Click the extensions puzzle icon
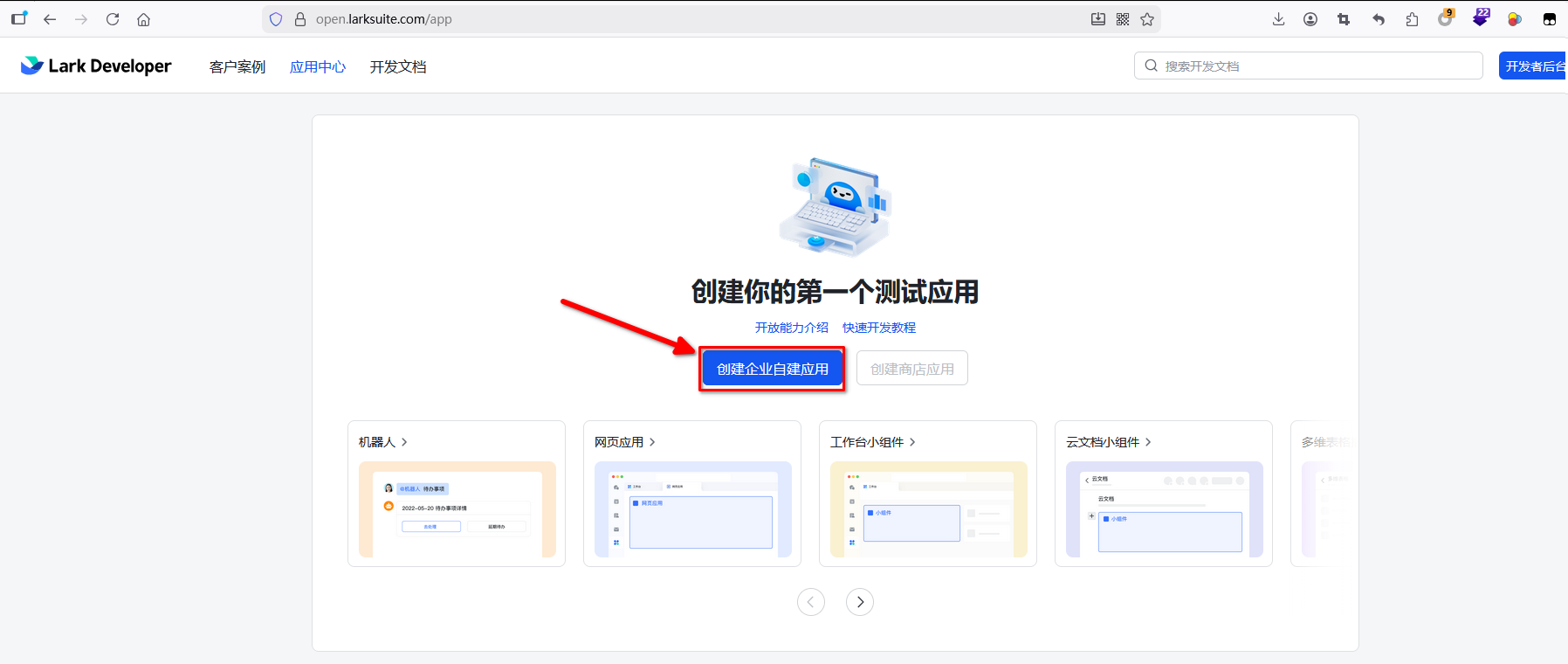Image resolution: width=1568 pixels, height=664 pixels. pos(1412,19)
